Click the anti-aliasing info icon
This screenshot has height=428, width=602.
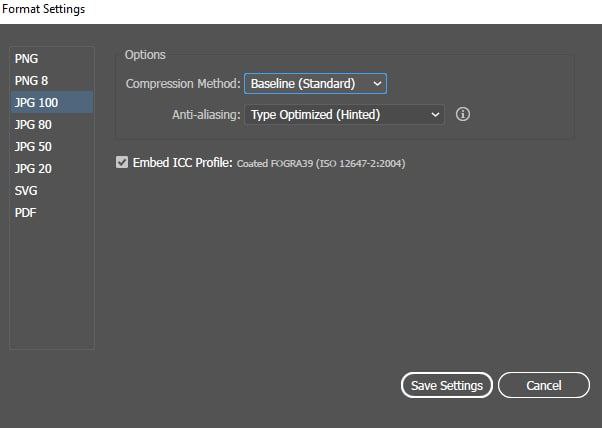coord(463,114)
